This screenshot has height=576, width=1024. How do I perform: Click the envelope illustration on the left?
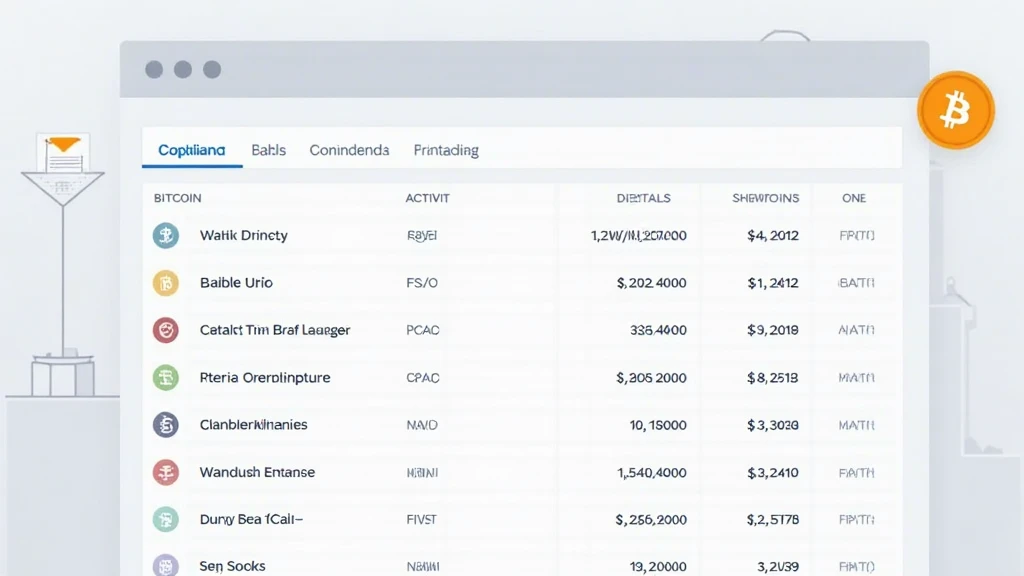63,154
